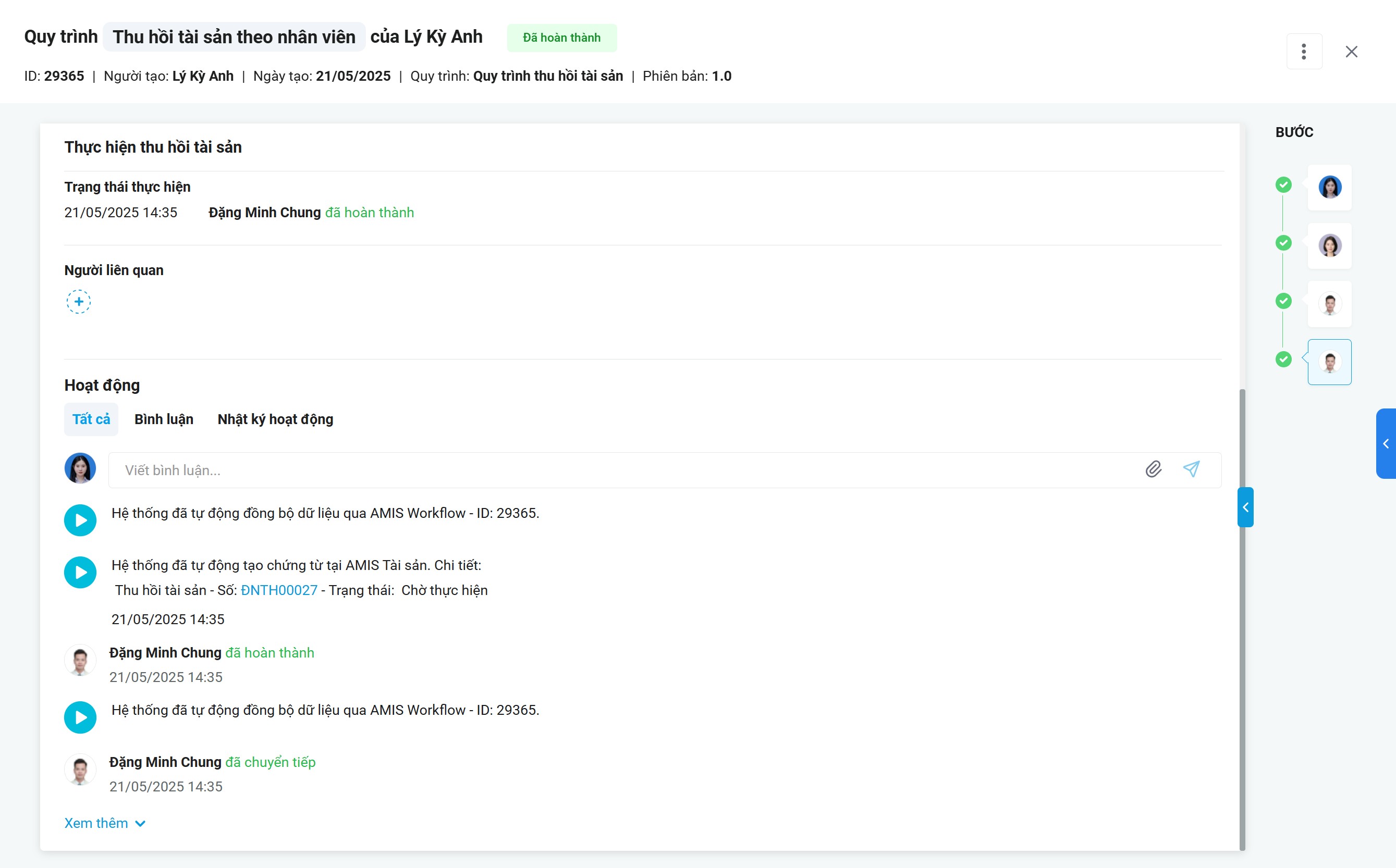Collapse the steps panel with small blue arrow
The image size is (1396, 868).
point(1245,507)
